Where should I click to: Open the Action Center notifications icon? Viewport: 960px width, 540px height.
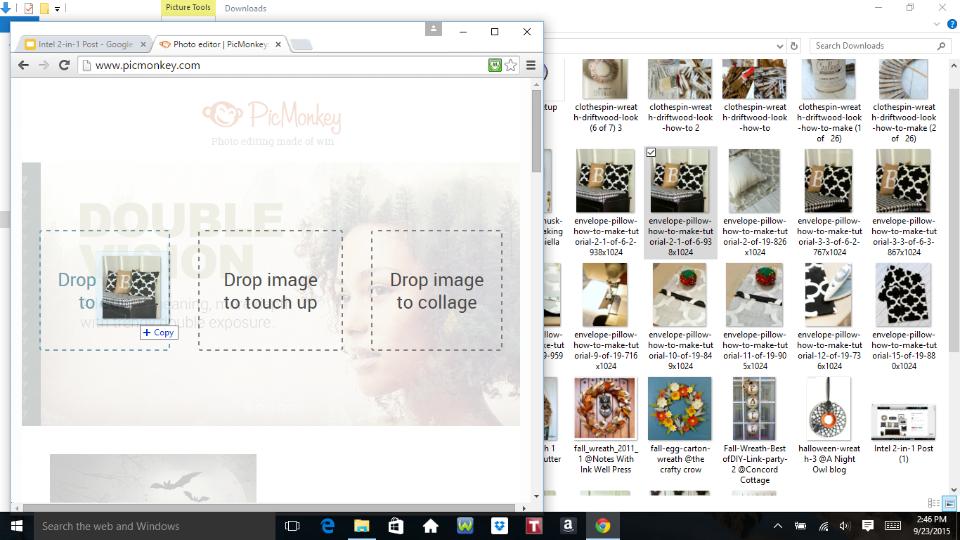868,526
